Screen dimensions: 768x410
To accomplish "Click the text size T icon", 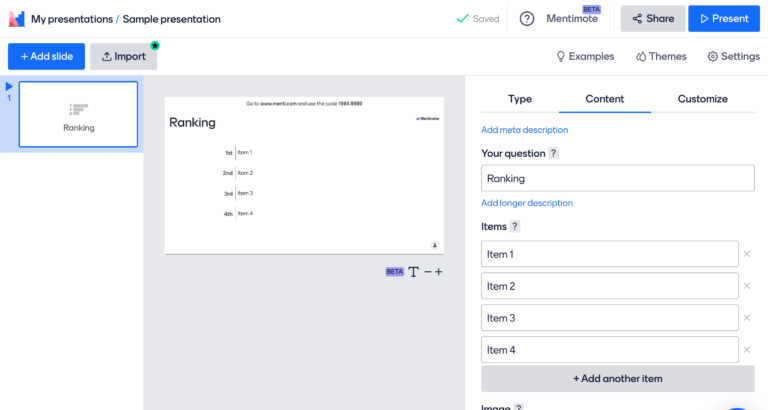I will [x=413, y=272].
